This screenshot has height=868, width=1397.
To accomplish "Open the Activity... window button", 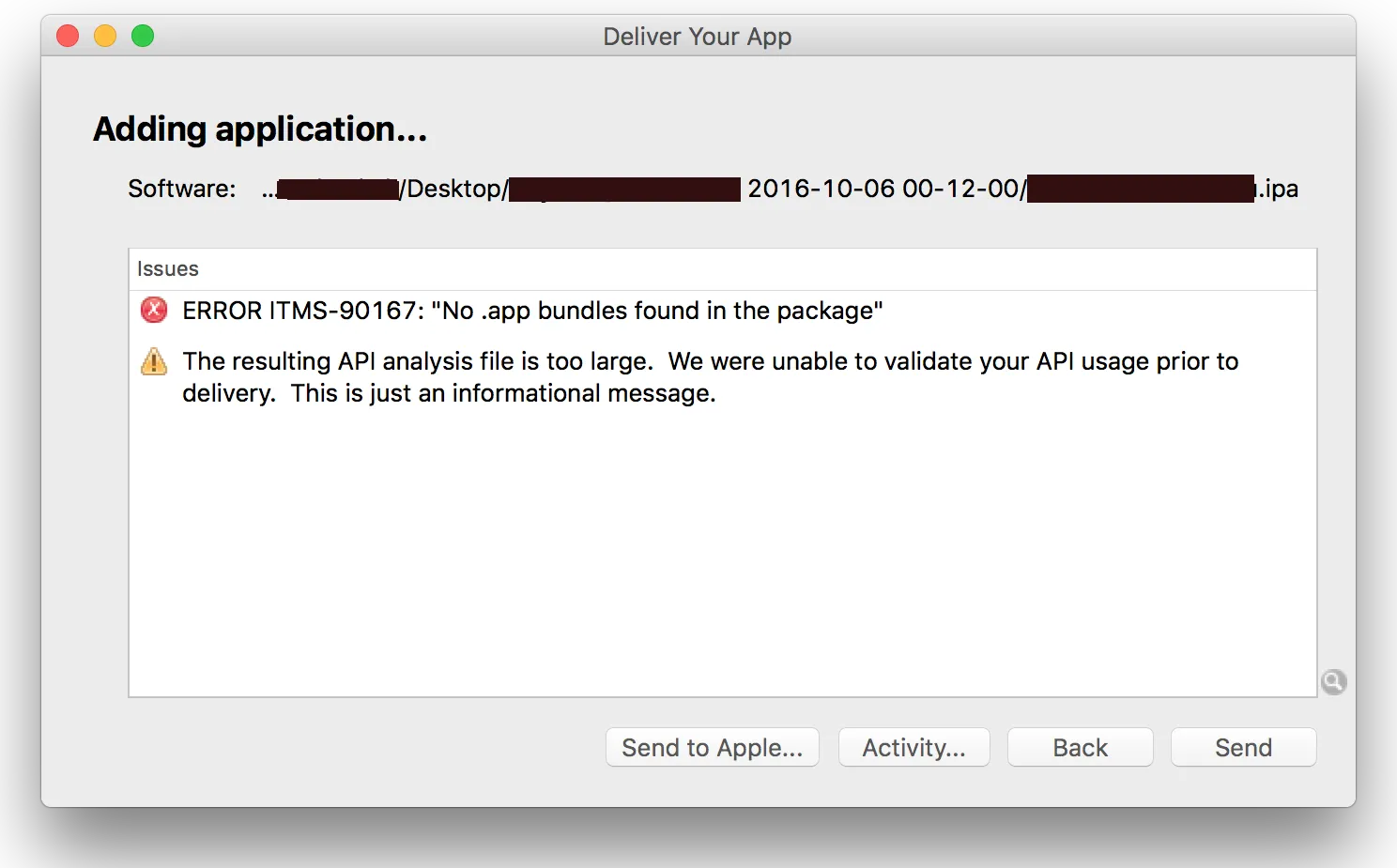I will (913, 747).
